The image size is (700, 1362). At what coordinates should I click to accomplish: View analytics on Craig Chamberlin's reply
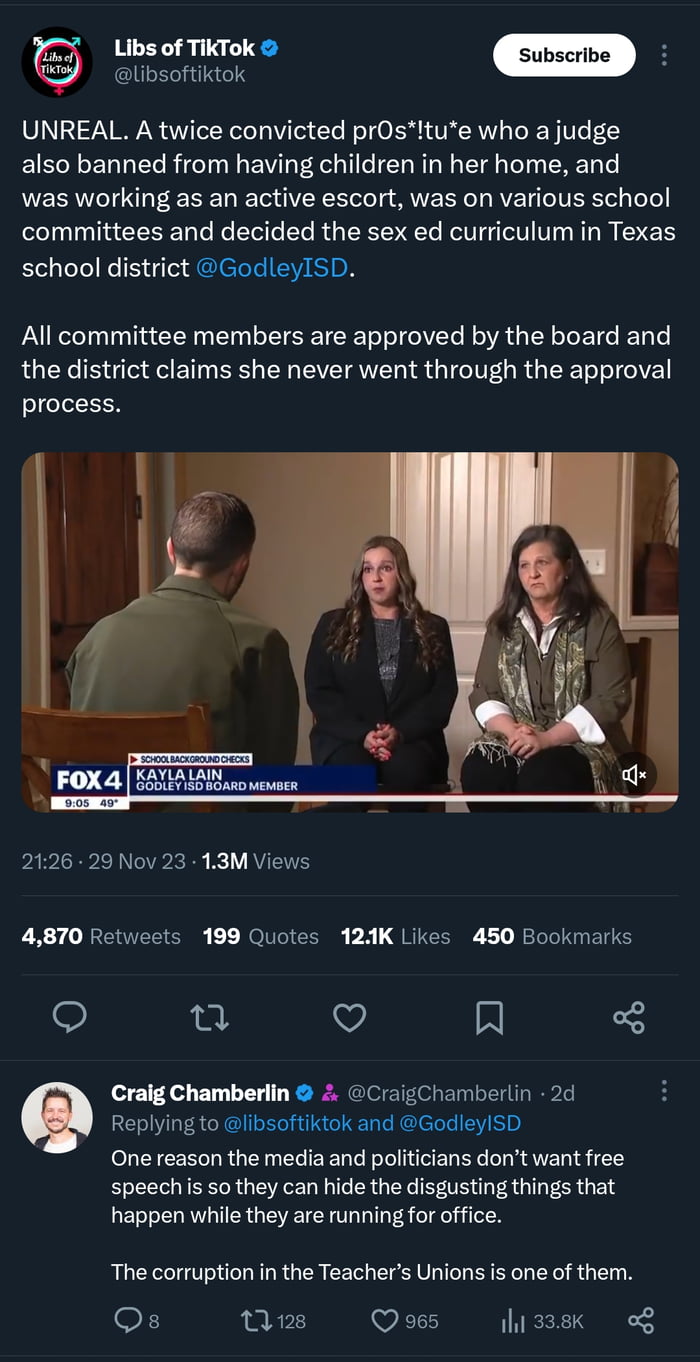pos(516,1320)
